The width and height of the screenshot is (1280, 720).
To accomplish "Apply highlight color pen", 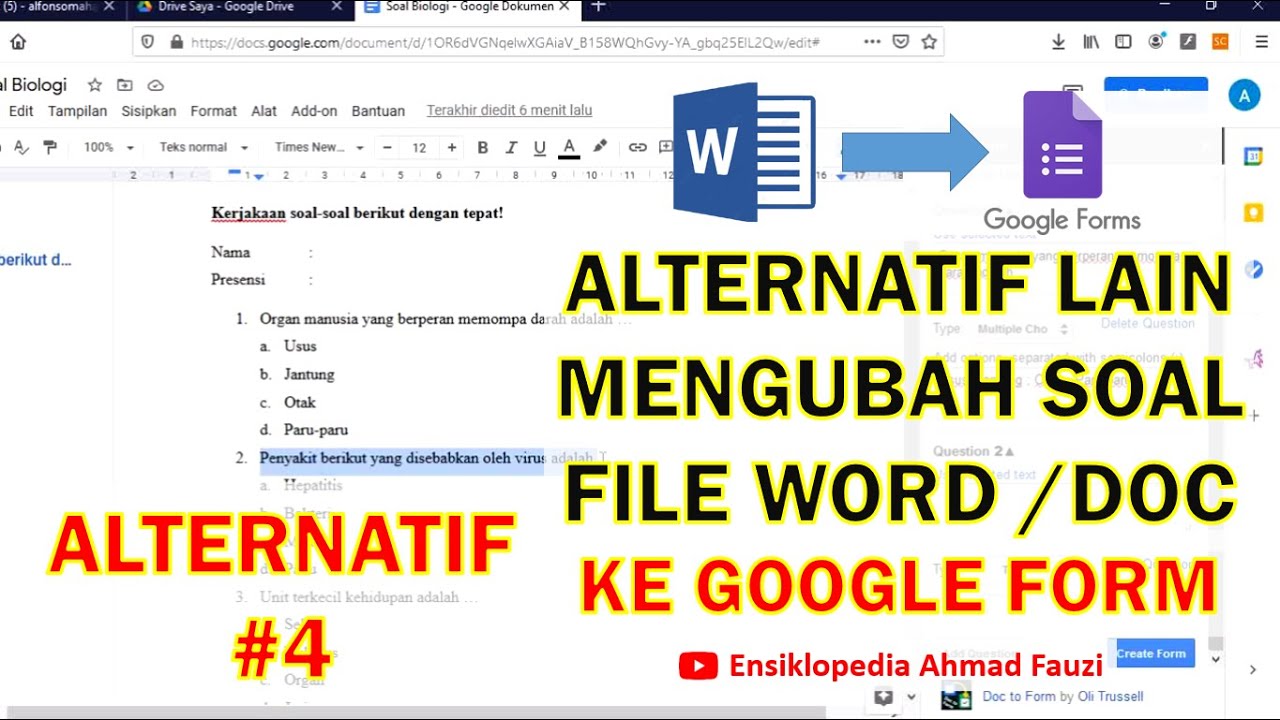I will tap(600, 147).
